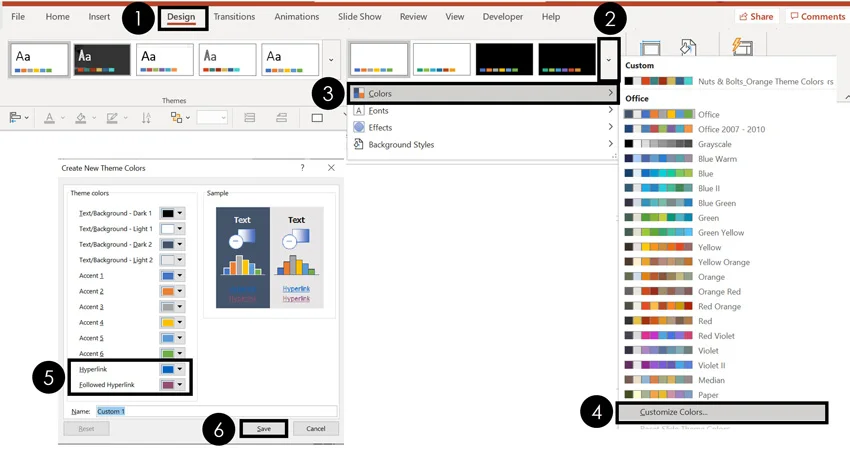850x453 pixels.
Task: Close the Create New Theme Colors dialog
Action: [331, 168]
